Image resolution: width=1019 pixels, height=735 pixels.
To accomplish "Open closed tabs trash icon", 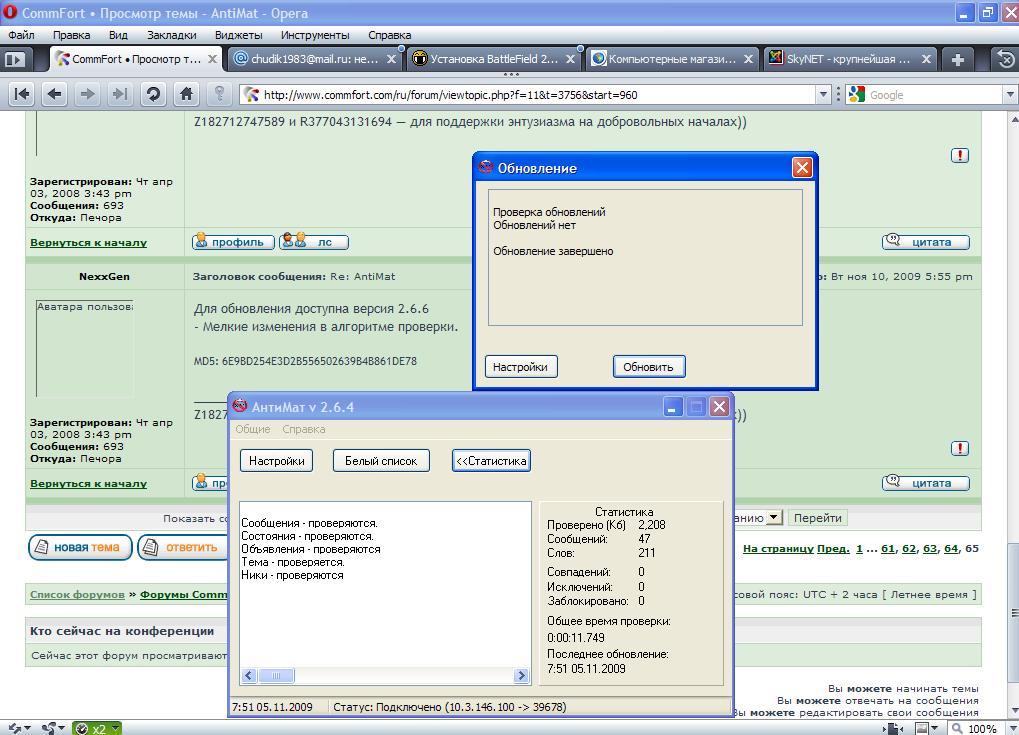I will tap(1006, 59).
